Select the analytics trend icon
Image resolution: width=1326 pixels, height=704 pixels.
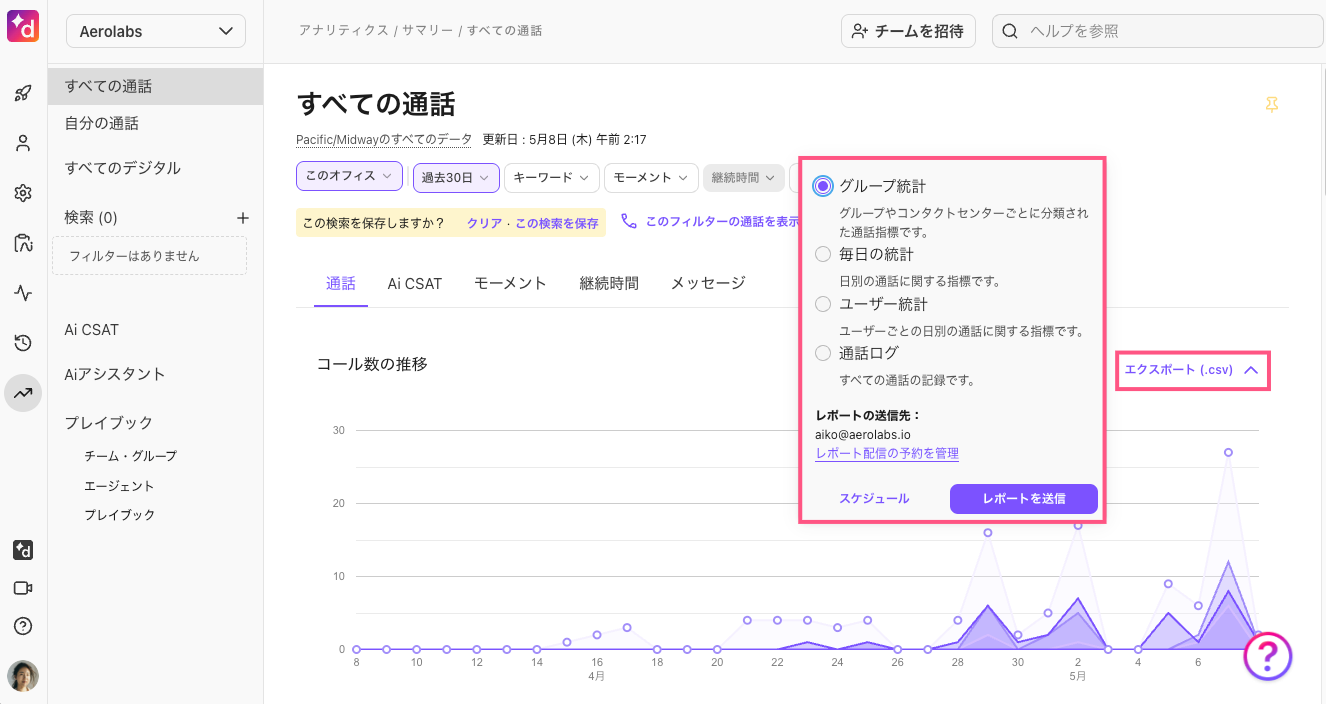point(23,393)
